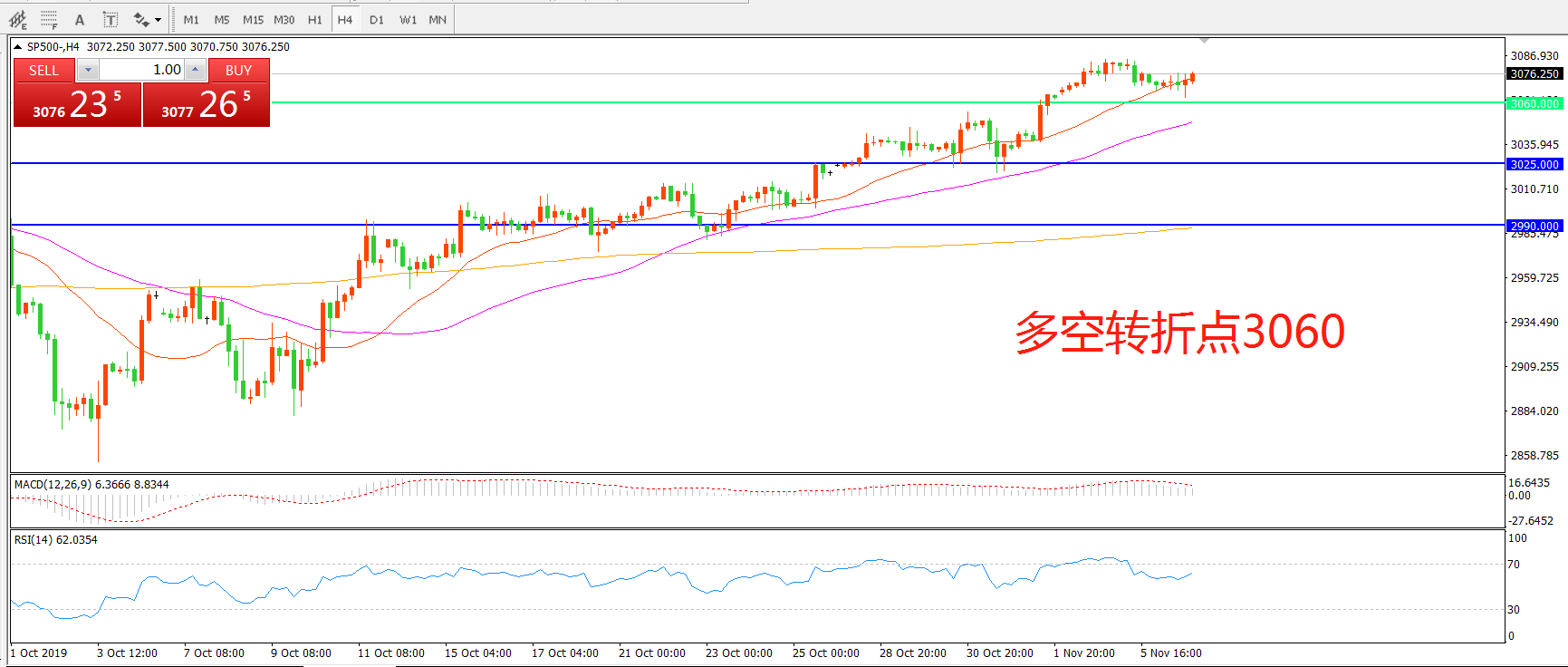Click the green 3060.000 price level label
This screenshot has width=1568, height=667.
[x=1534, y=103]
